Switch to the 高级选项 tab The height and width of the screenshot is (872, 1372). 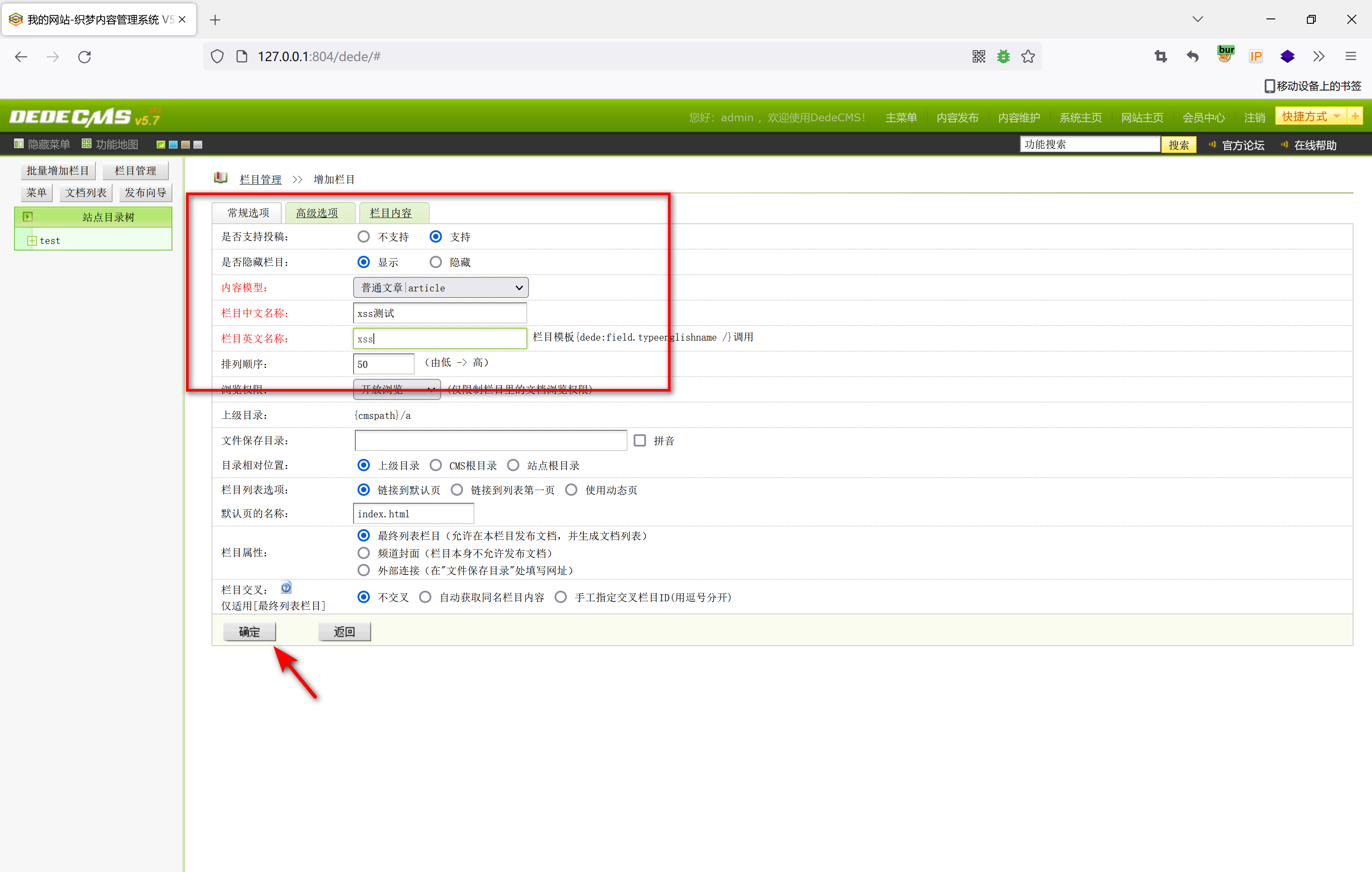point(317,213)
